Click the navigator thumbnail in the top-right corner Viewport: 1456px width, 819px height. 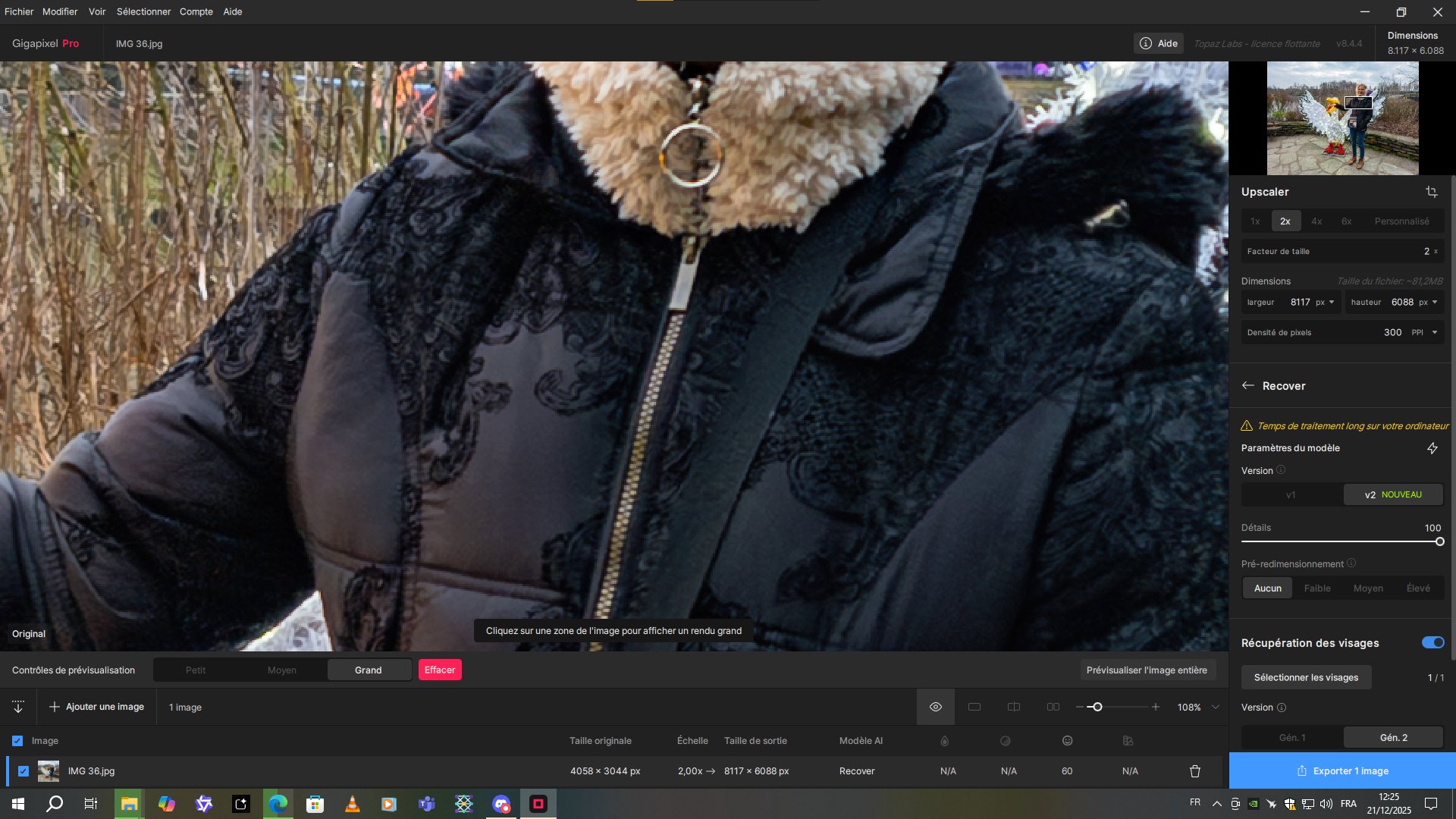click(1342, 118)
